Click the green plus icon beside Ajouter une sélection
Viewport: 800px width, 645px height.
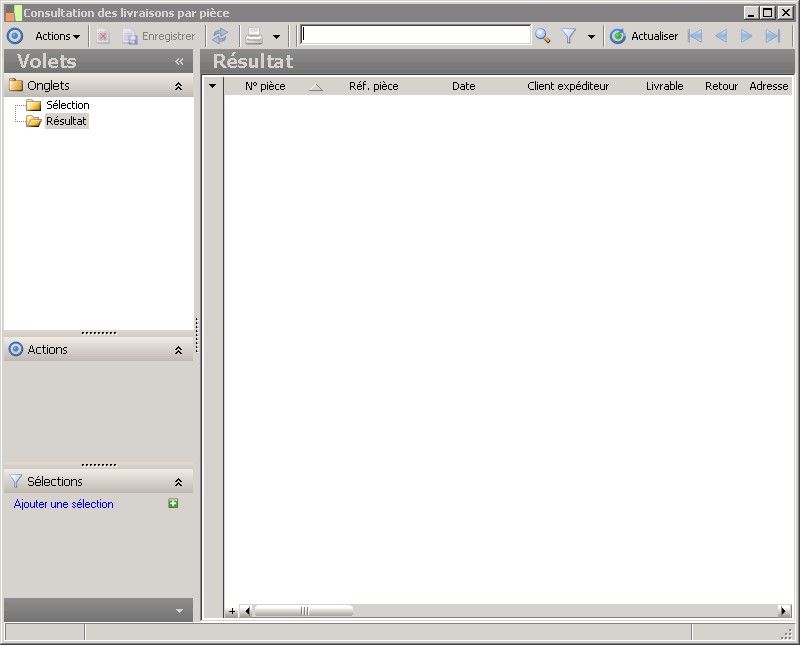[x=173, y=504]
